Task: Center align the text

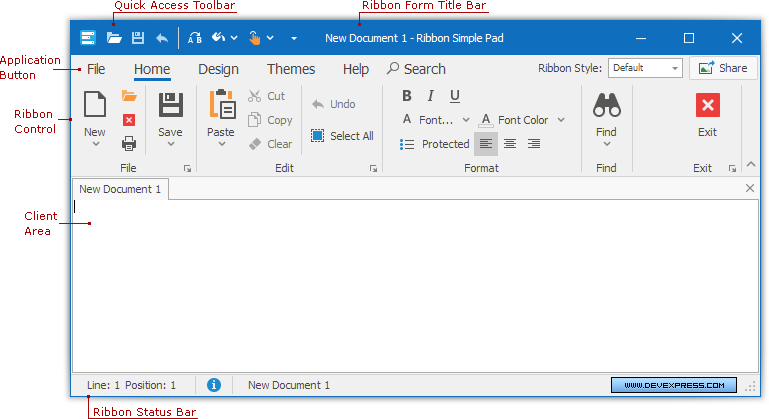Action: tap(510, 144)
